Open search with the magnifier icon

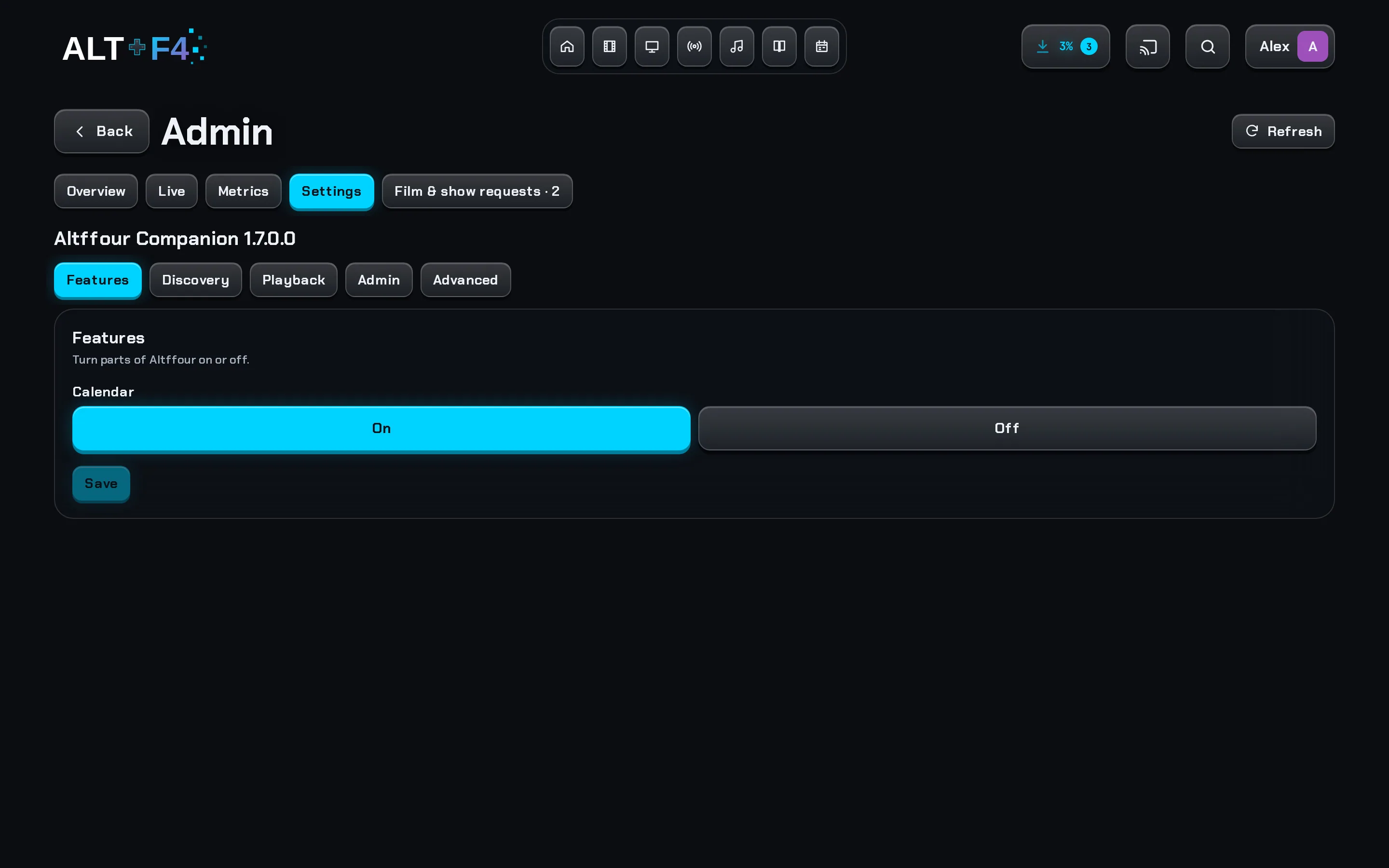pyautogui.click(x=1207, y=46)
